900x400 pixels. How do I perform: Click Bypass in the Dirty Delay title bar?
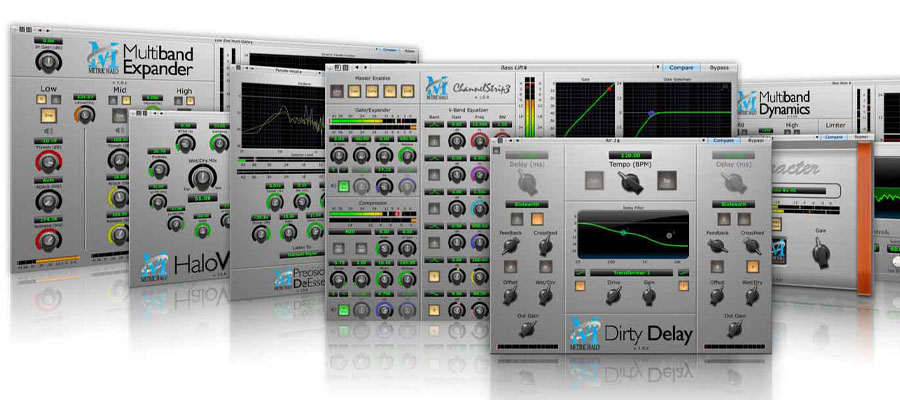pos(754,141)
